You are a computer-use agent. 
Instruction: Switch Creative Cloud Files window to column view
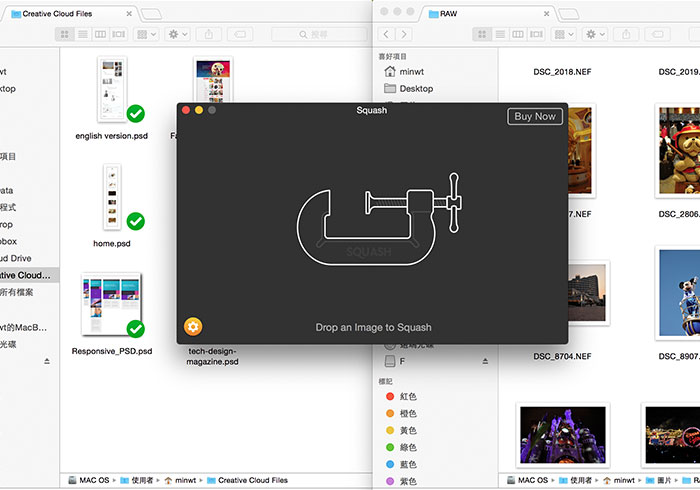(x=100, y=34)
